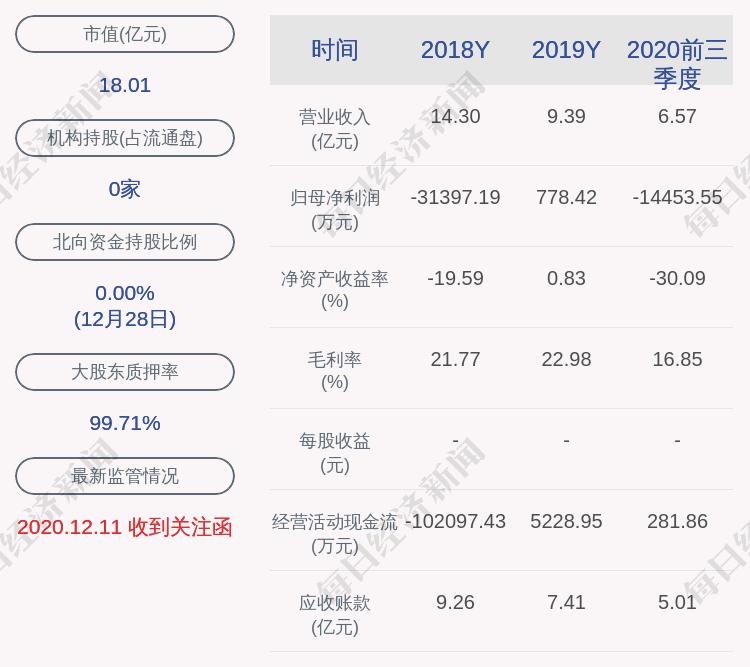Select gross margin value 21.77
The width and height of the screenshot is (750, 667).
[455, 359]
